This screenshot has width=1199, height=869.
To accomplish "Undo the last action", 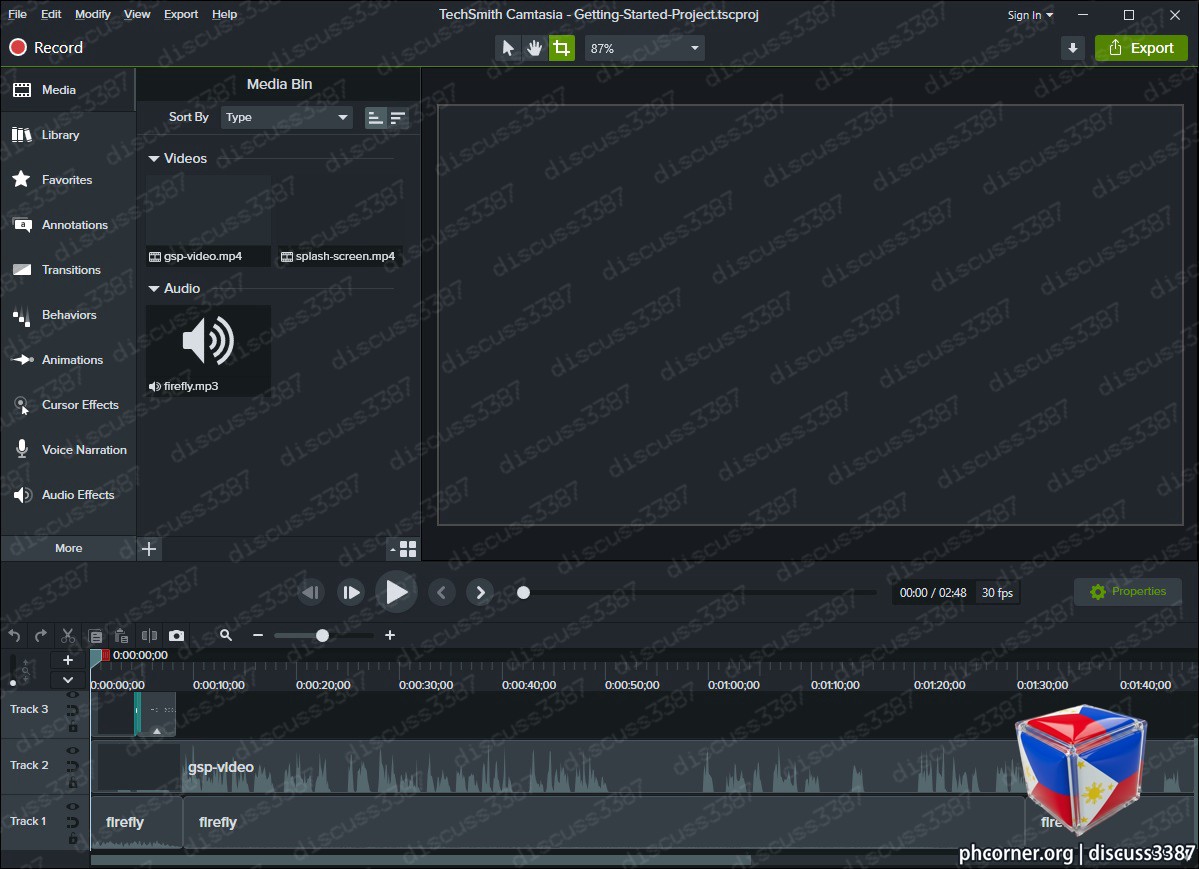I will [15, 636].
